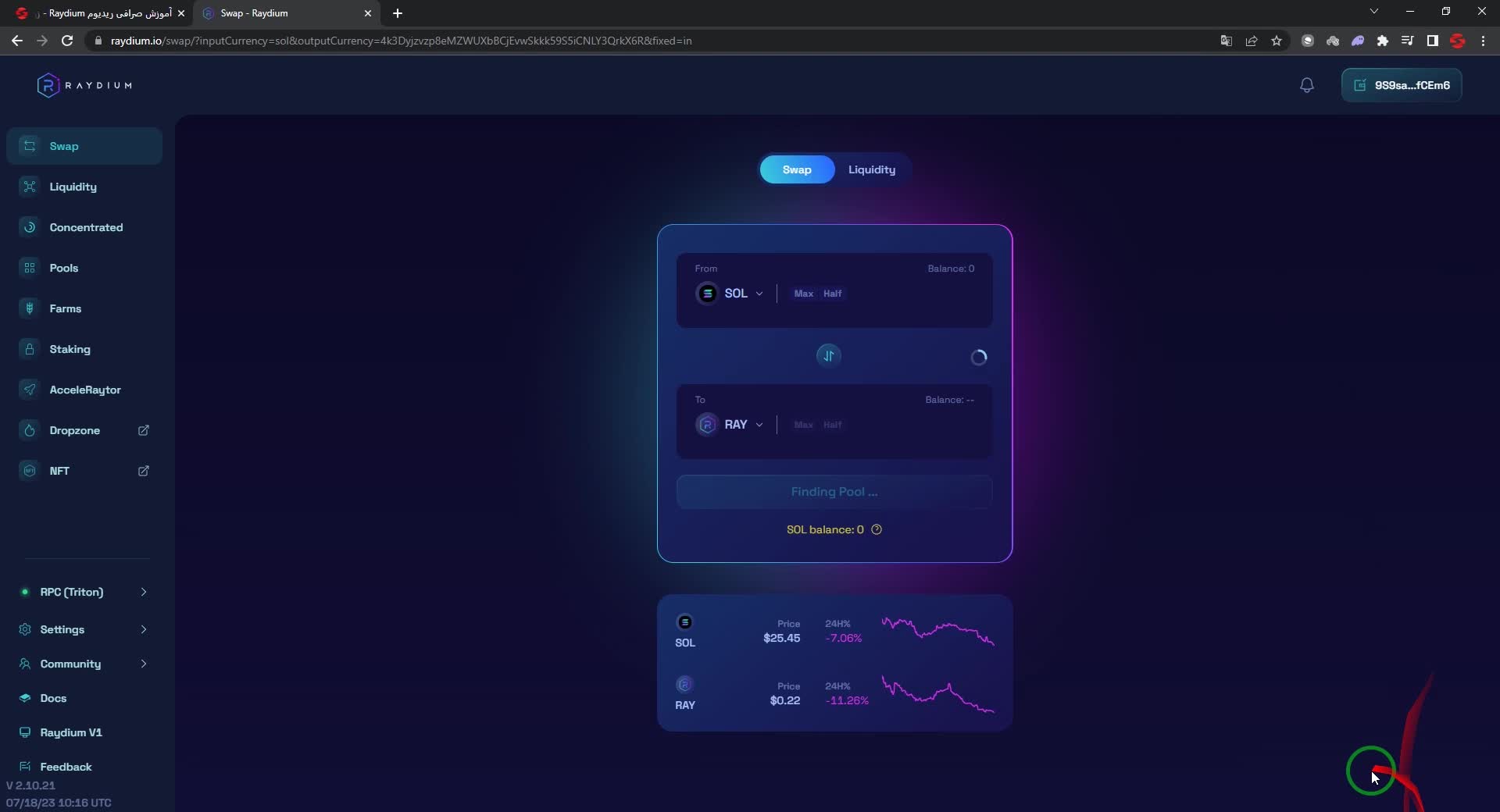This screenshot has height=812, width=1500.
Task: Open the browser extensions puzzle icon
Action: (1383, 41)
